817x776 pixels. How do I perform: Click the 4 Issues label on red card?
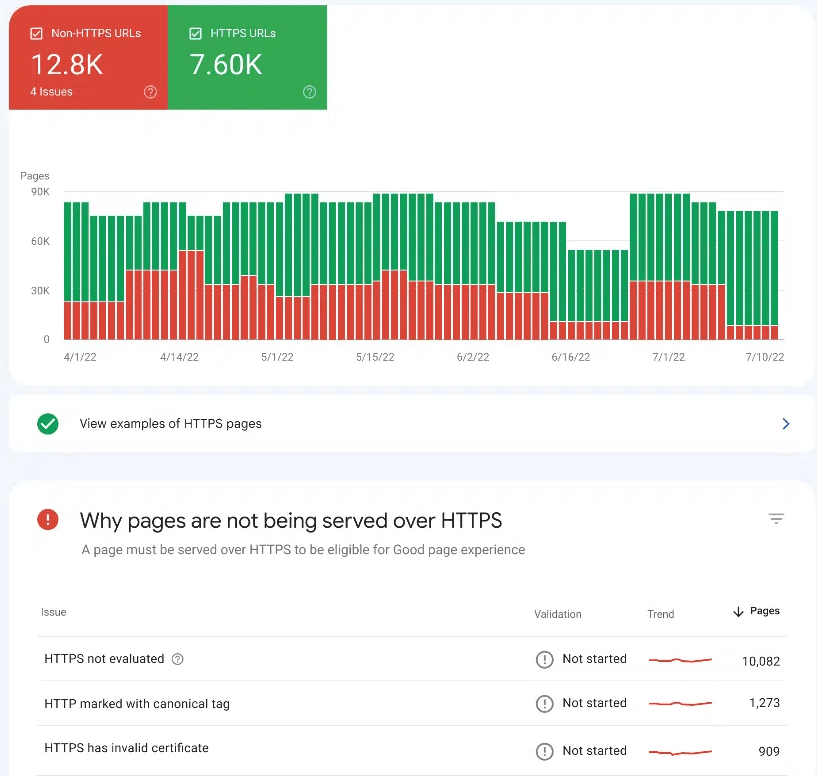pos(52,92)
